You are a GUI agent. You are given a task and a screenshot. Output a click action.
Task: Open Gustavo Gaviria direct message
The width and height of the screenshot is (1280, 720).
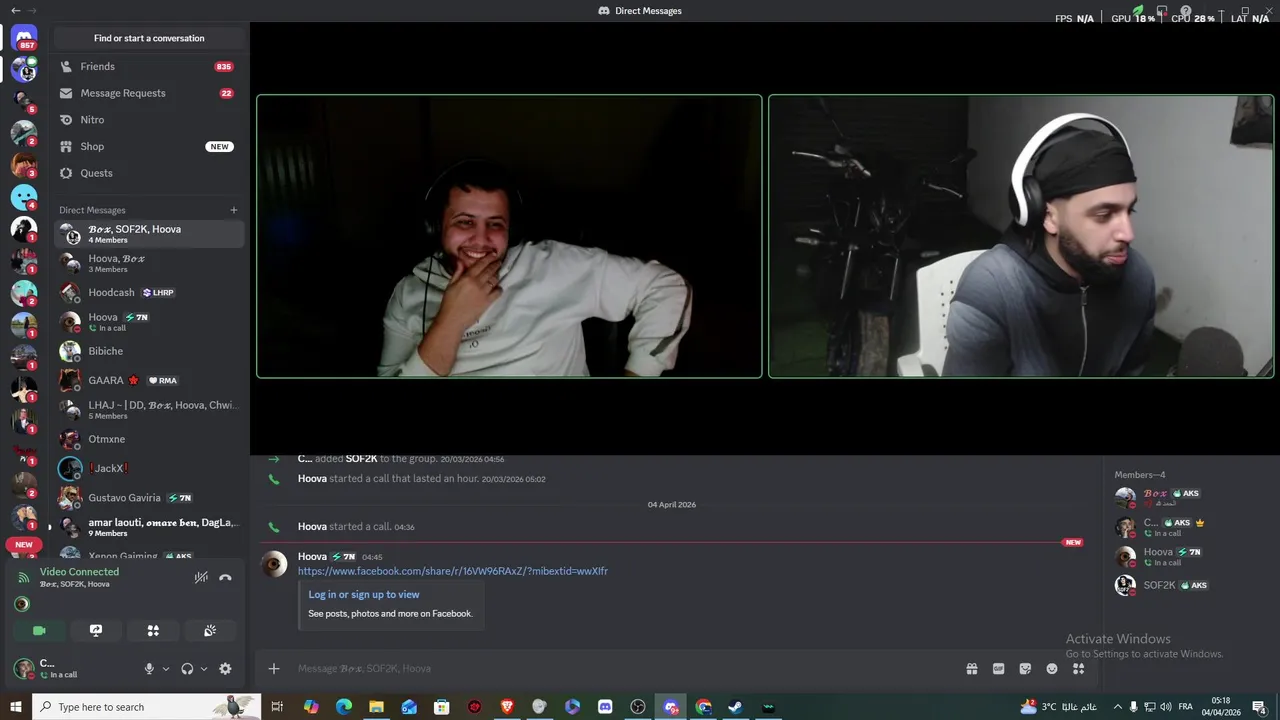(149, 498)
